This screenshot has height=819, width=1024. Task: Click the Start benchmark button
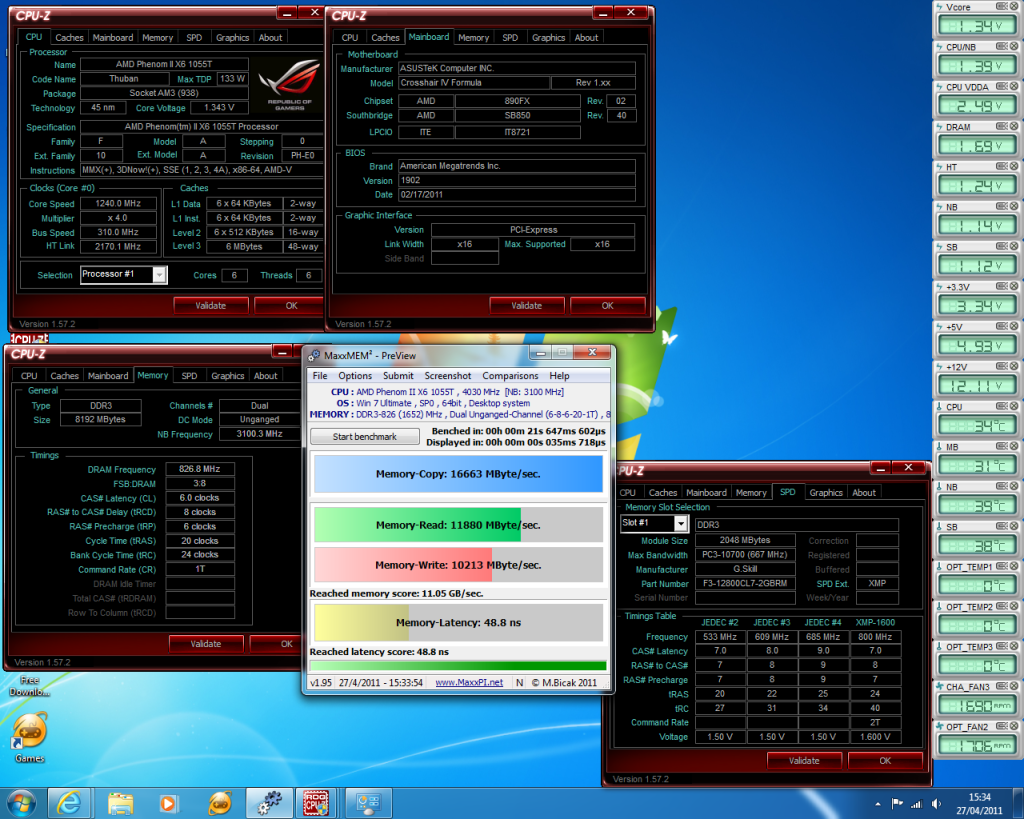(364, 436)
